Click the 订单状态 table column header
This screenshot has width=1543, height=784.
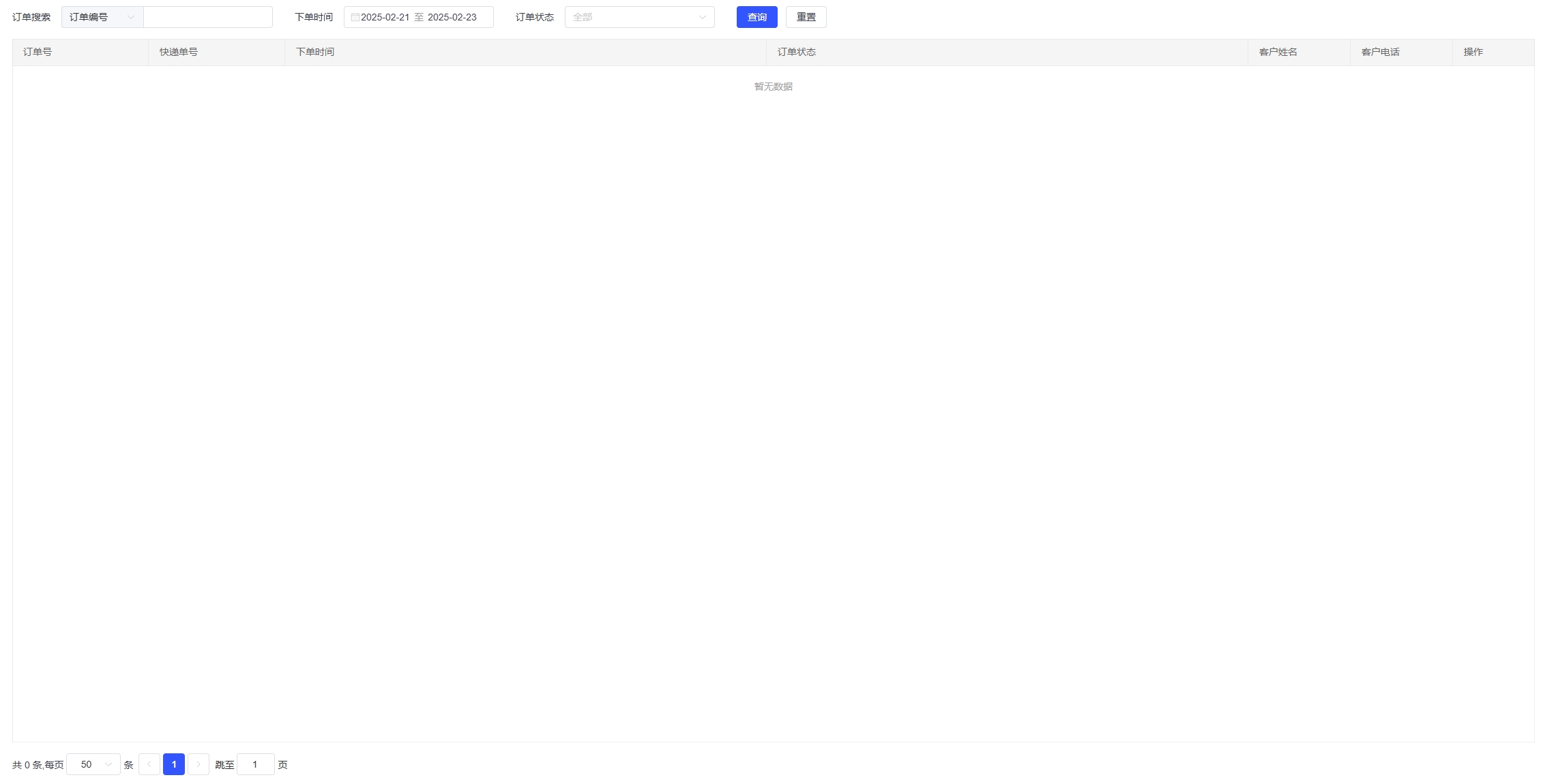797,52
